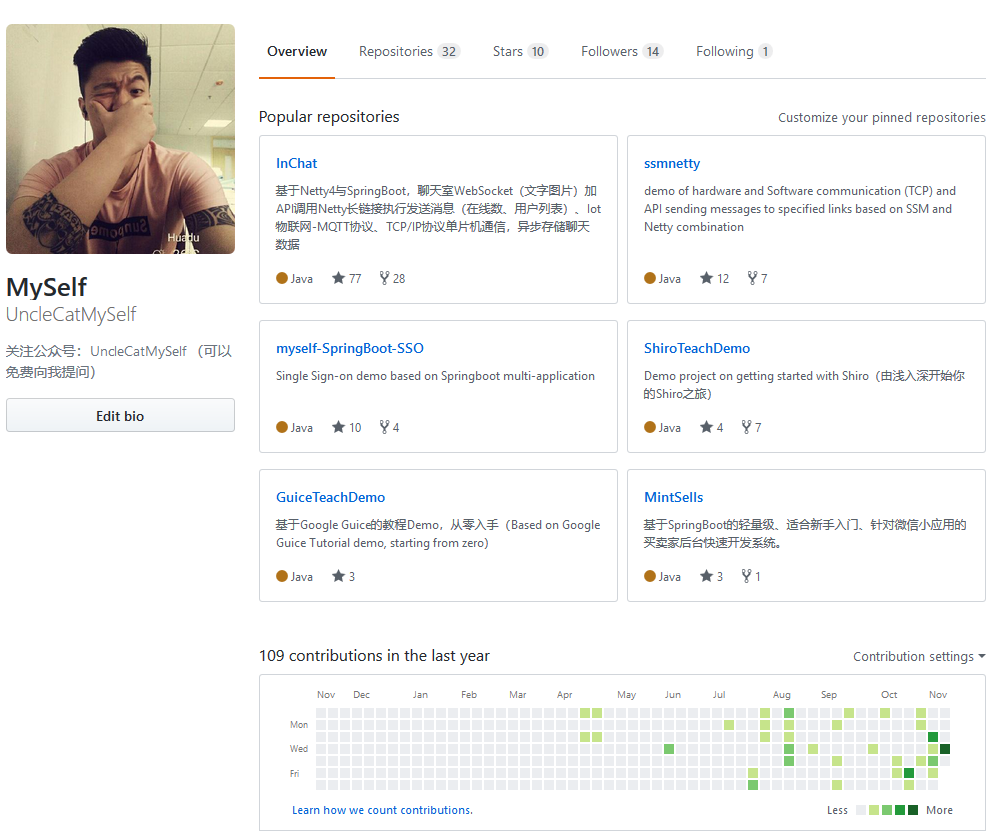This screenshot has height=833, width=988.
Task: Click the star icon on InChat card
Action: tap(338, 278)
